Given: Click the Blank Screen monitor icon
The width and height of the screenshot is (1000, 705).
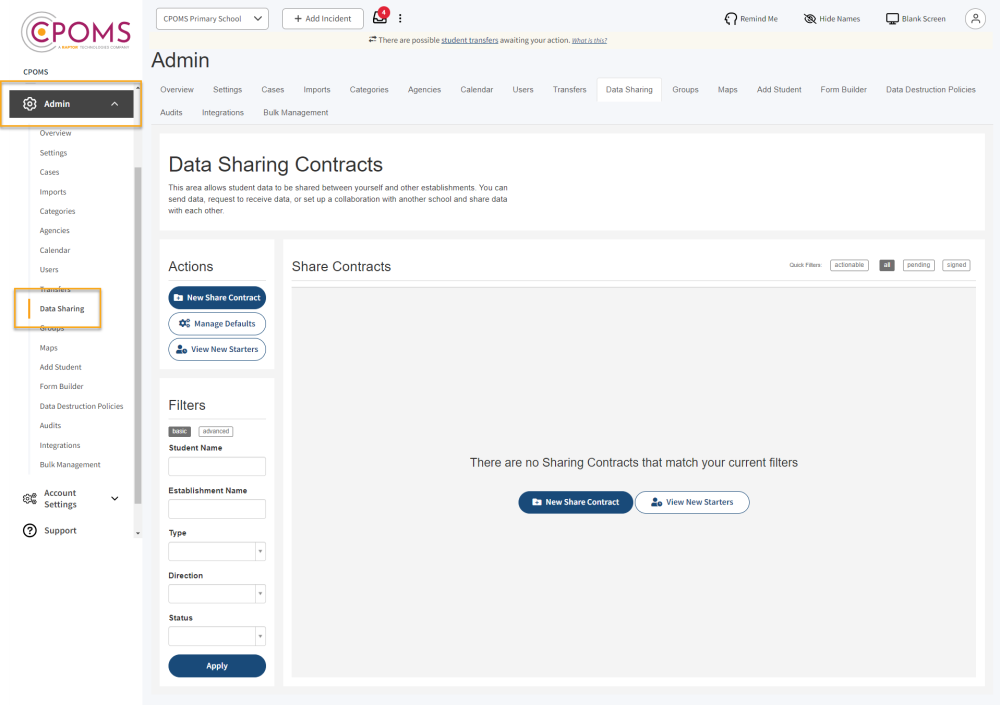Looking at the screenshot, I should [x=892, y=19].
